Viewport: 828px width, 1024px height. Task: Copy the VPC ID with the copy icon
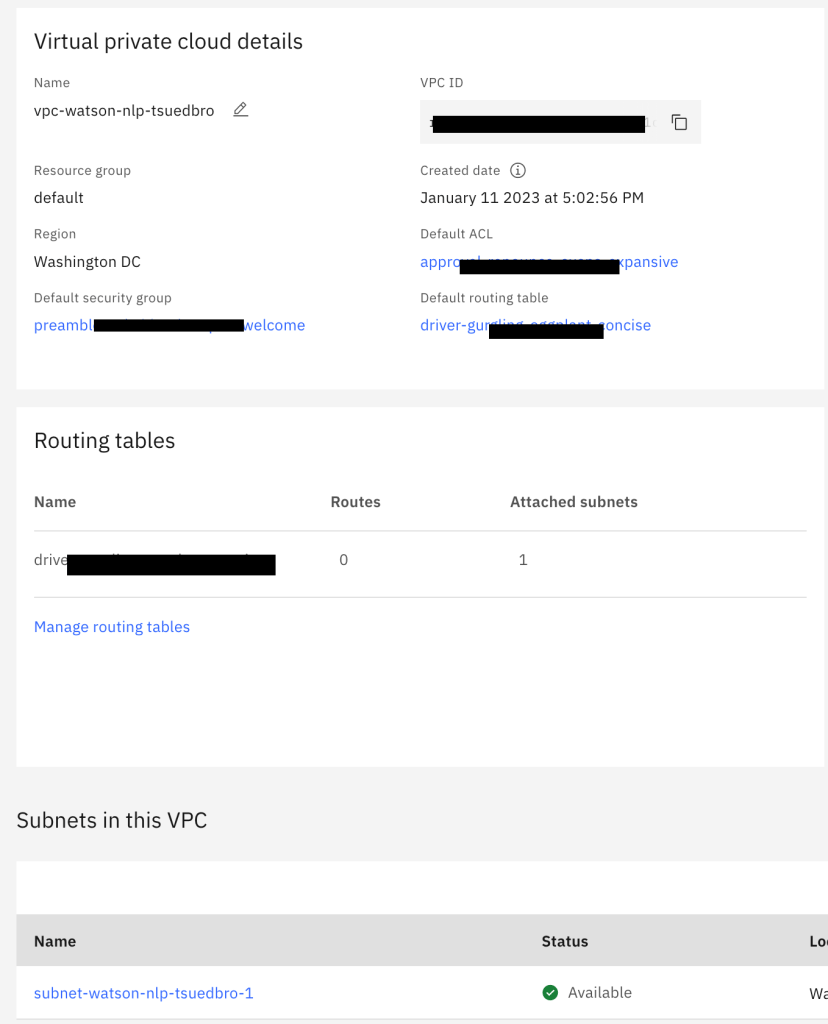coord(679,122)
